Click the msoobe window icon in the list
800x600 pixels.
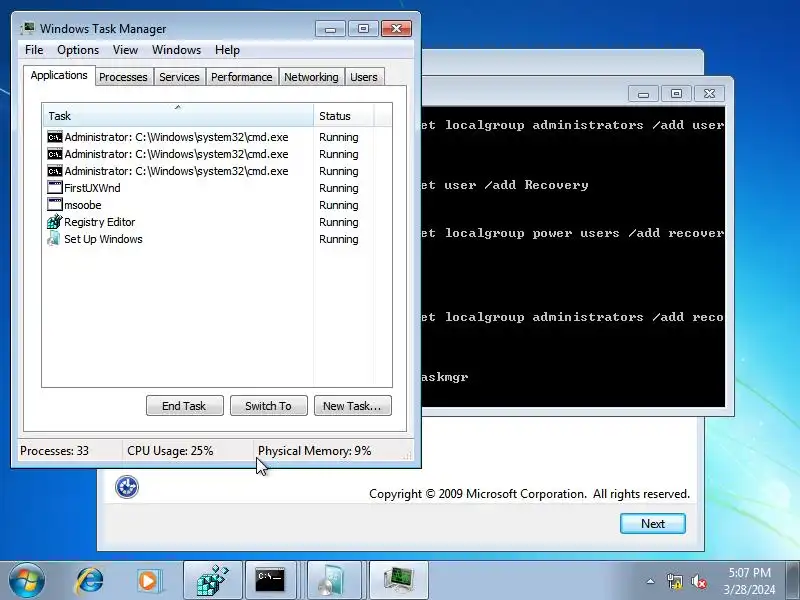(54, 205)
